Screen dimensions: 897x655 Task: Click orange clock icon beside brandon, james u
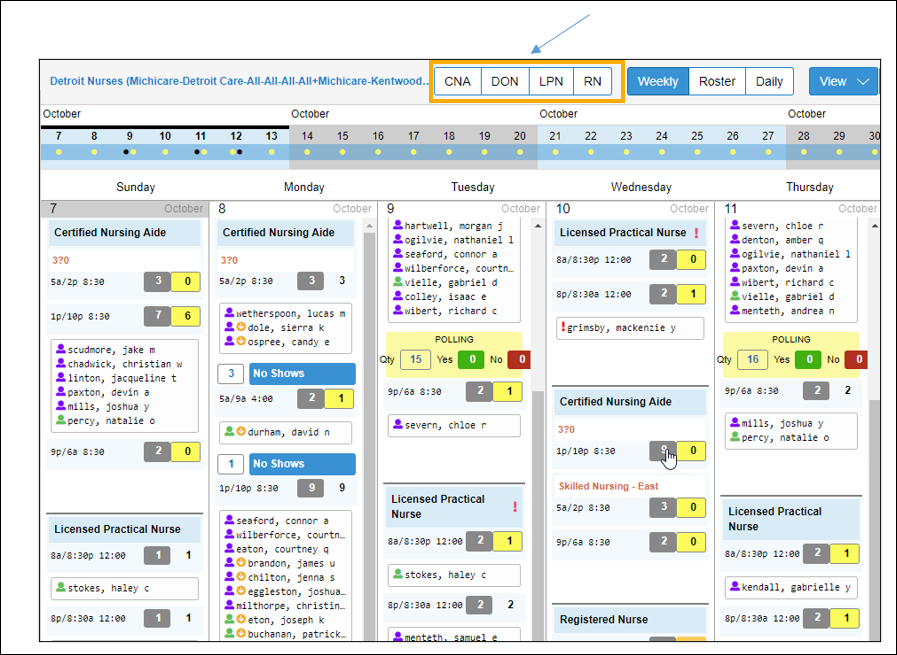pyautogui.click(x=241, y=562)
